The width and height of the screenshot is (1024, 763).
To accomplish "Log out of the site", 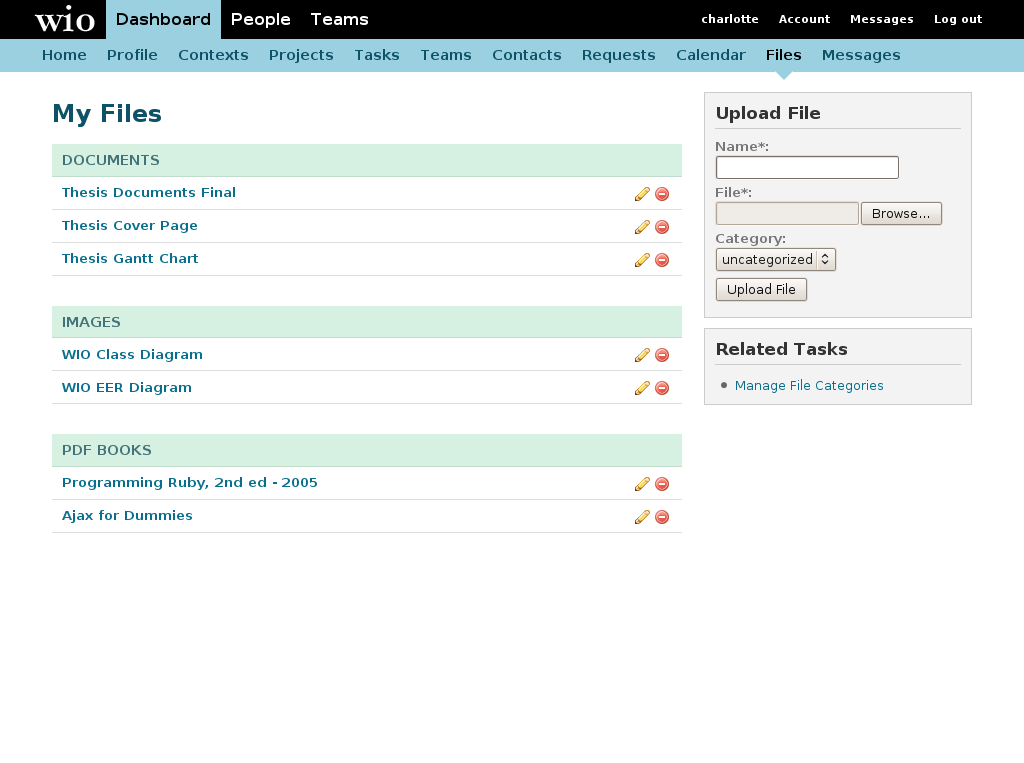I will click(958, 19).
